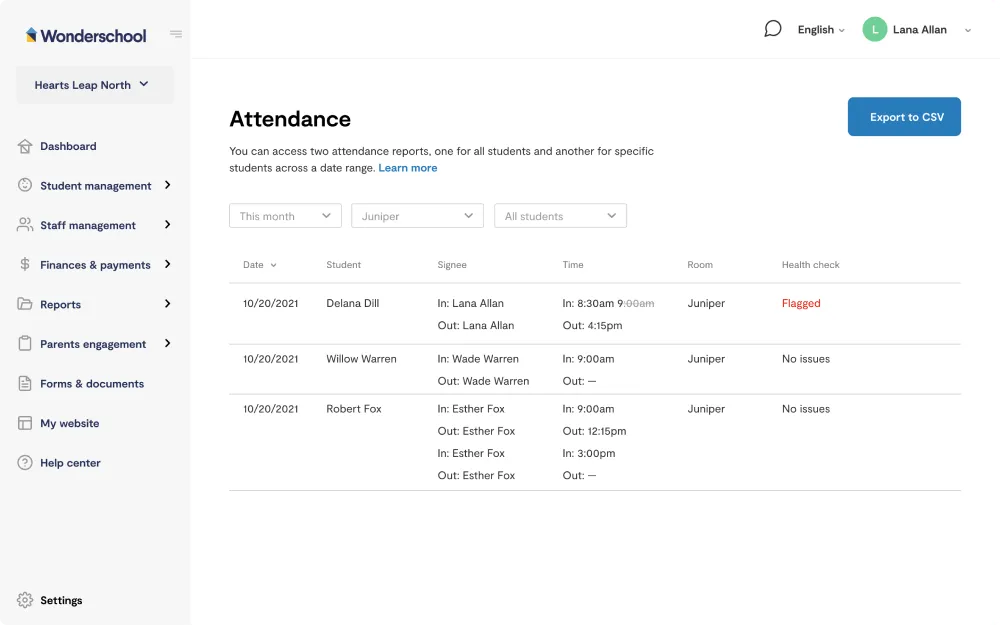Open the Juniper room dropdown
The width and height of the screenshot is (1000, 626).
tap(417, 216)
